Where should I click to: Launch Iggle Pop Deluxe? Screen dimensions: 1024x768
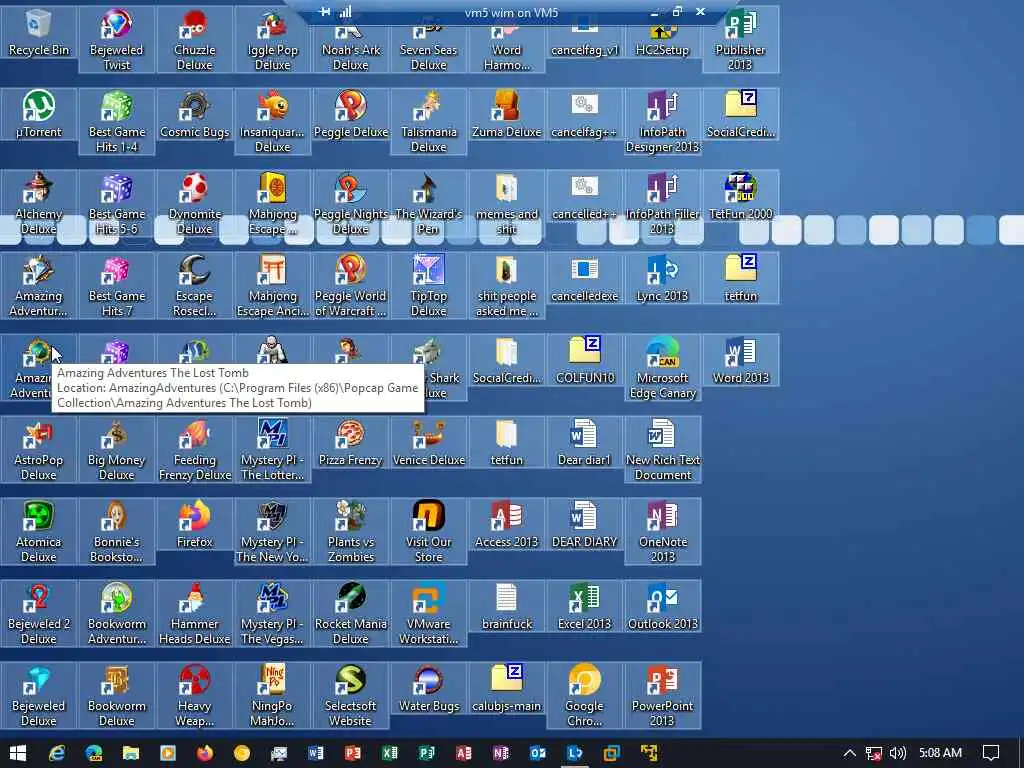click(272, 39)
